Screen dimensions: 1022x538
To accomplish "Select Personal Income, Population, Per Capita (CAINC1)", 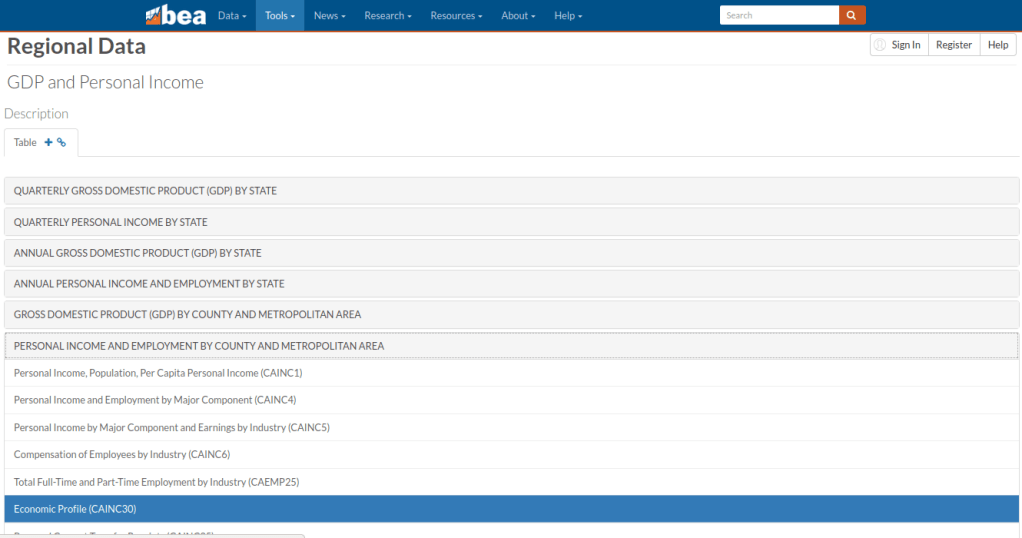I will point(158,373).
